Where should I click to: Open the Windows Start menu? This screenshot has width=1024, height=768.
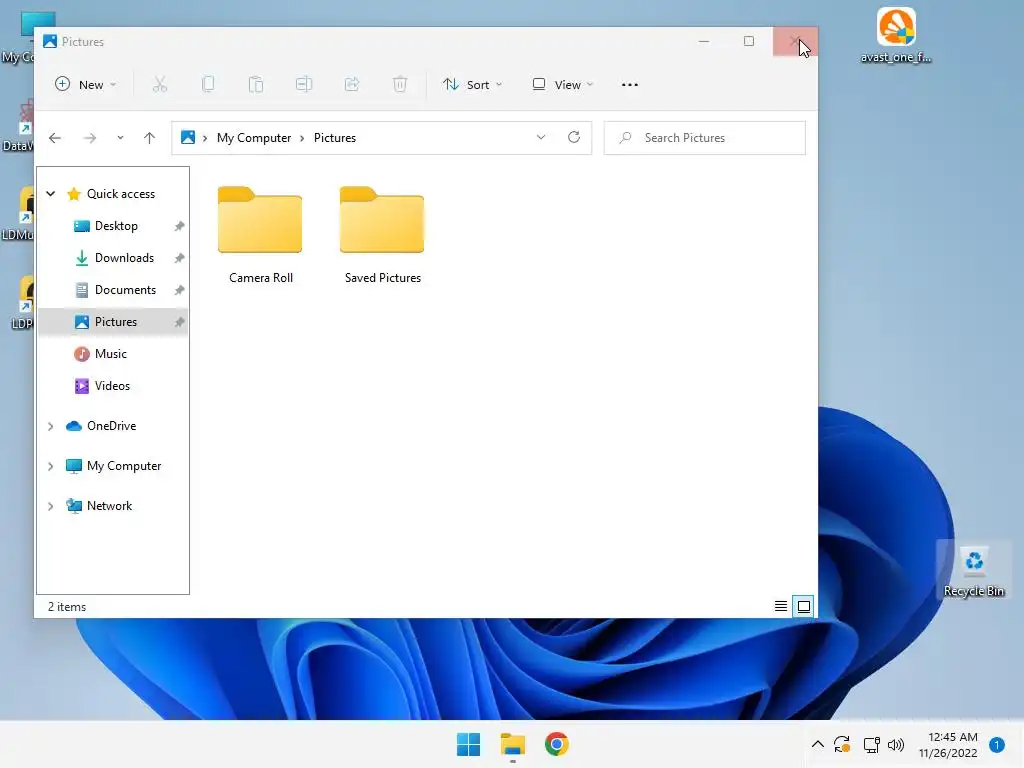pyautogui.click(x=468, y=744)
